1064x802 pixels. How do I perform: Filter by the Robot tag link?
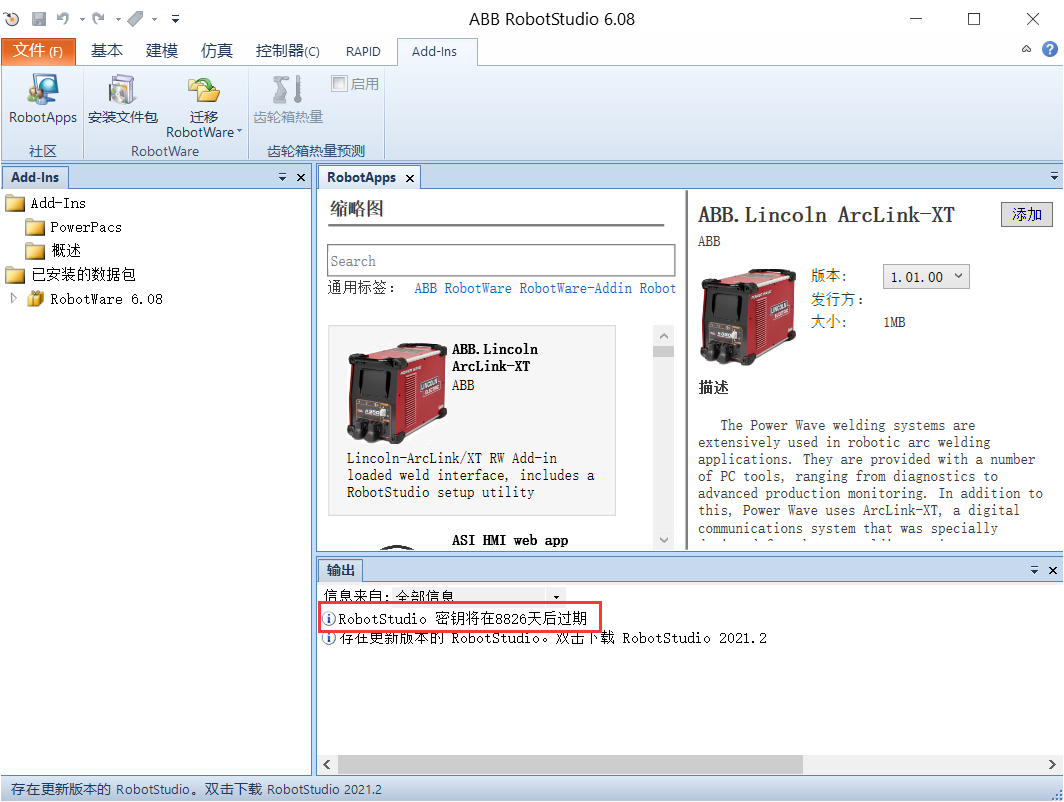(658, 288)
